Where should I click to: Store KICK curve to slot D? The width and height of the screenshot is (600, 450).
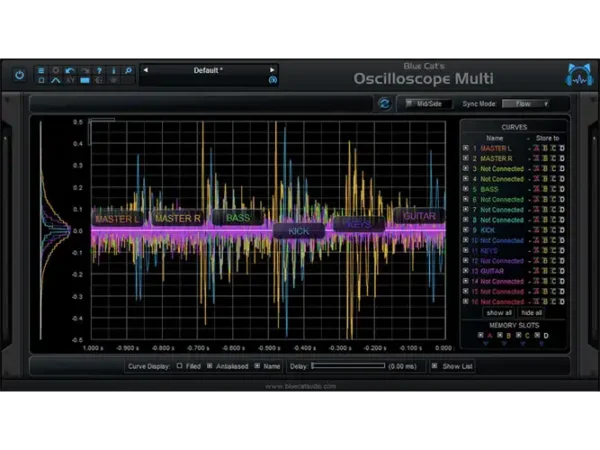pos(562,230)
